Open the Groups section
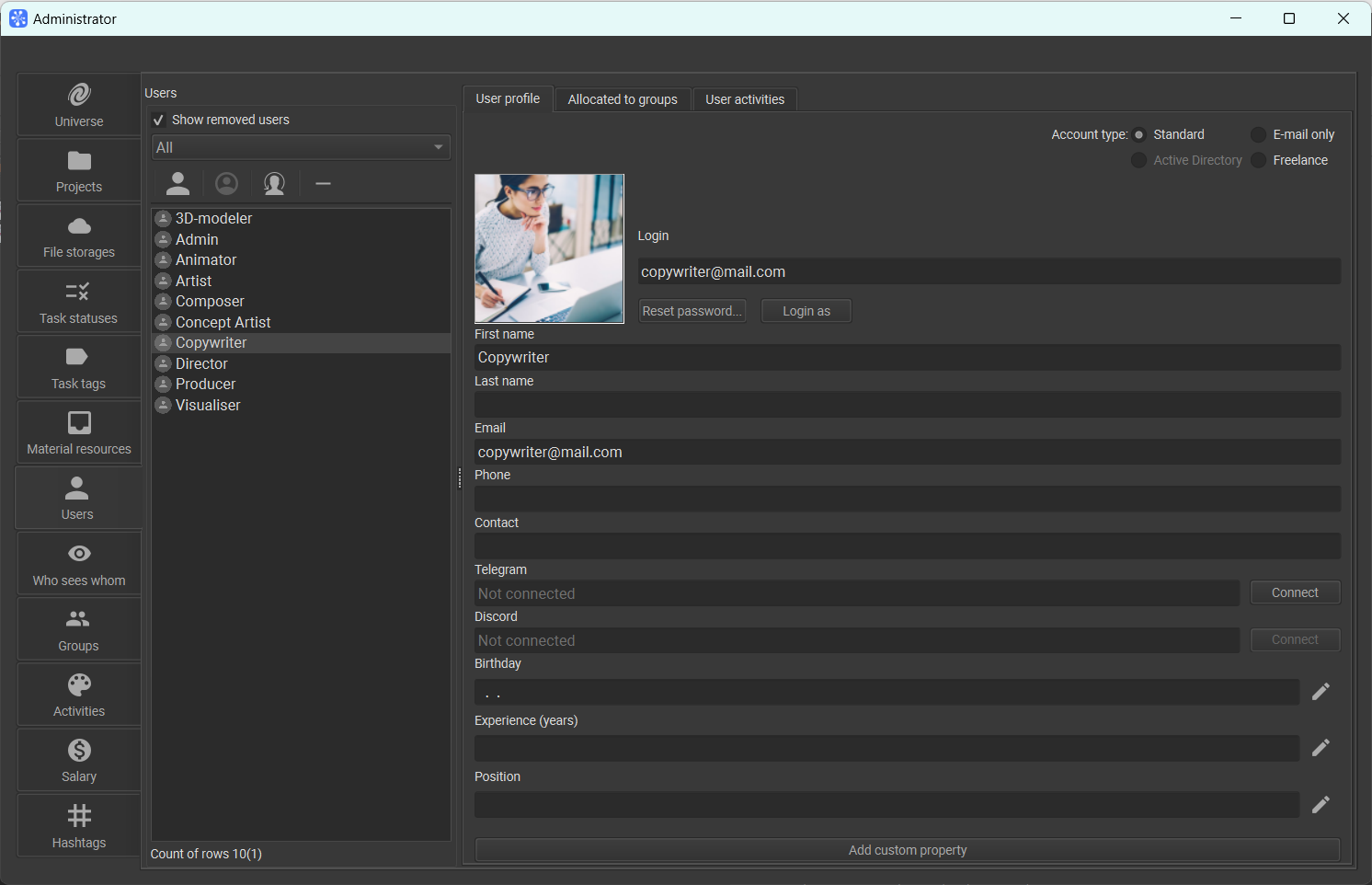The width and height of the screenshot is (1372, 885). tap(79, 629)
